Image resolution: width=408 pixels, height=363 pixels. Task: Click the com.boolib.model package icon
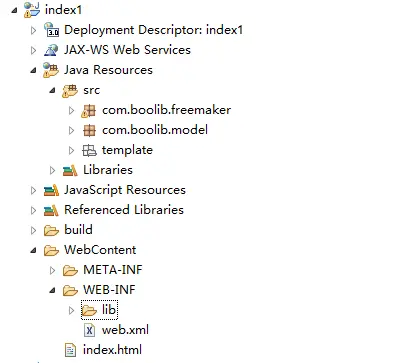89,130
